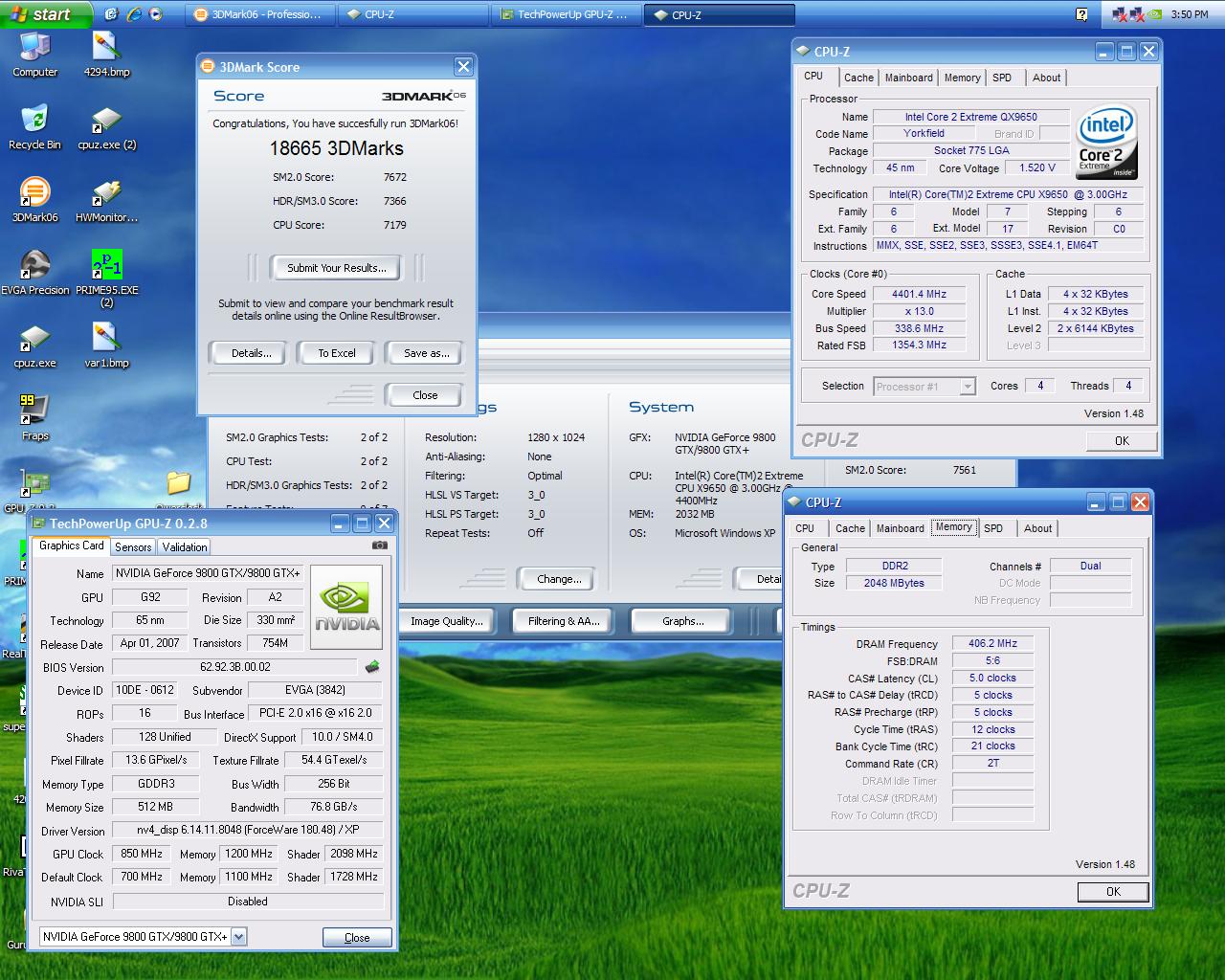Switch to TechPowerUp GPU-Z taskbar item
1225x980 pixels.
point(566,14)
